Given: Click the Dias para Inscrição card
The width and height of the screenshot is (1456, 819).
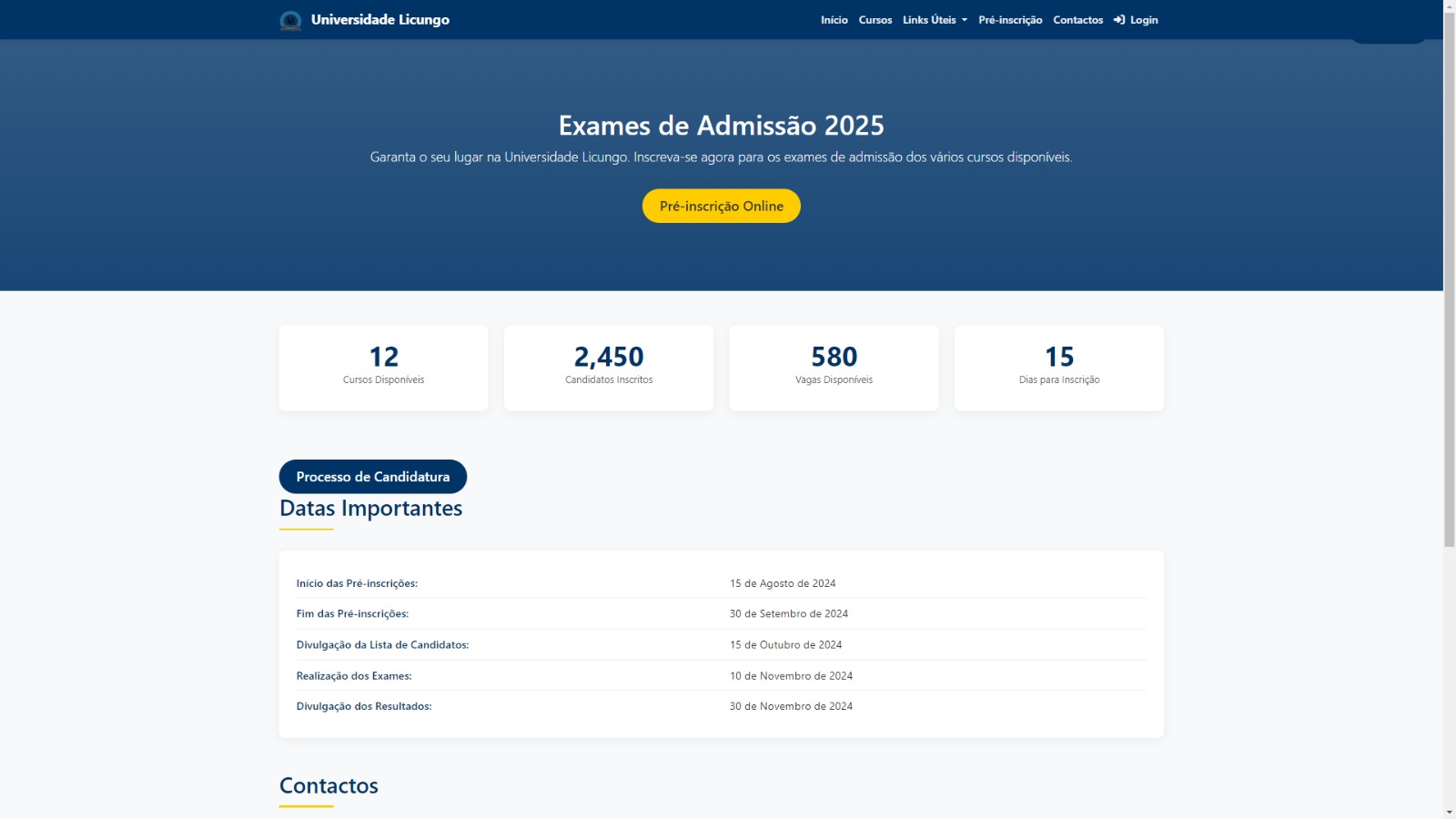Looking at the screenshot, I should point(1058,367).
